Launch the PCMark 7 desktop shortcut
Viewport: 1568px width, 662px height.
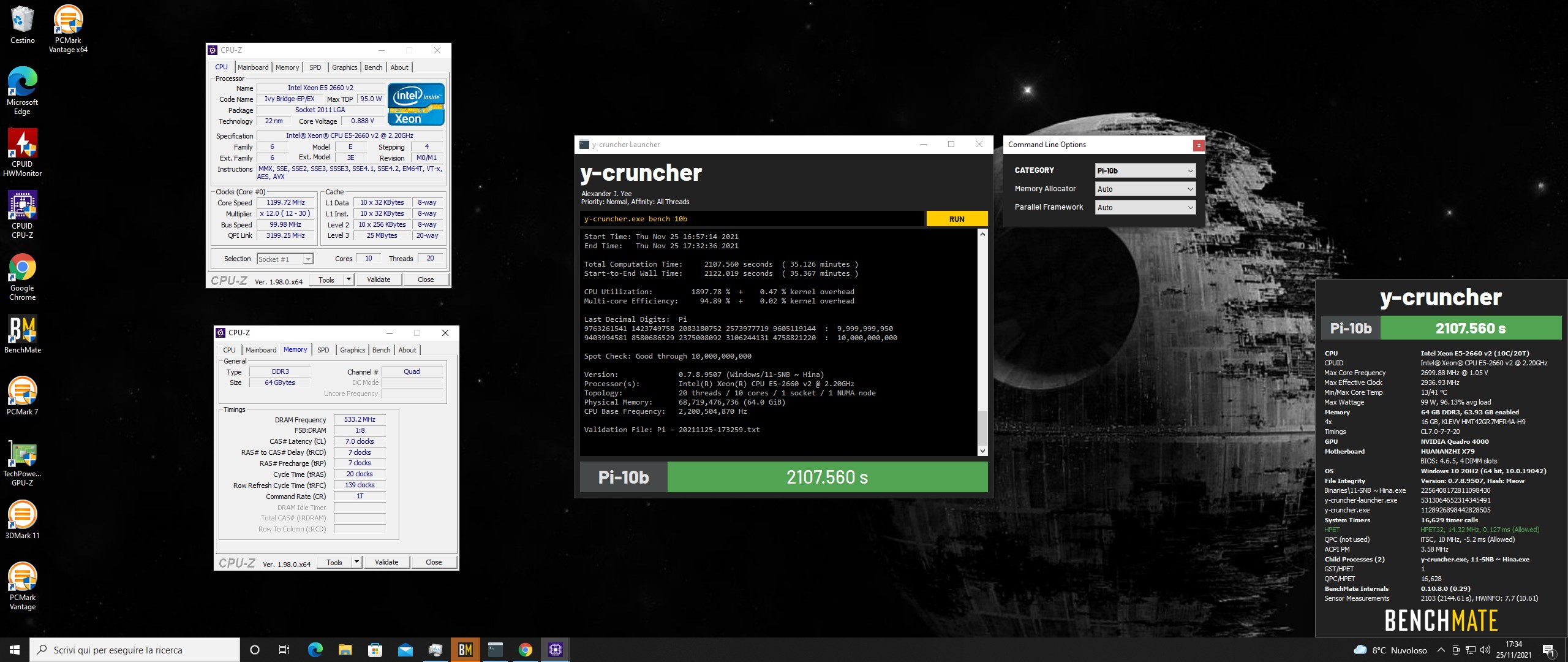(23, 396)
